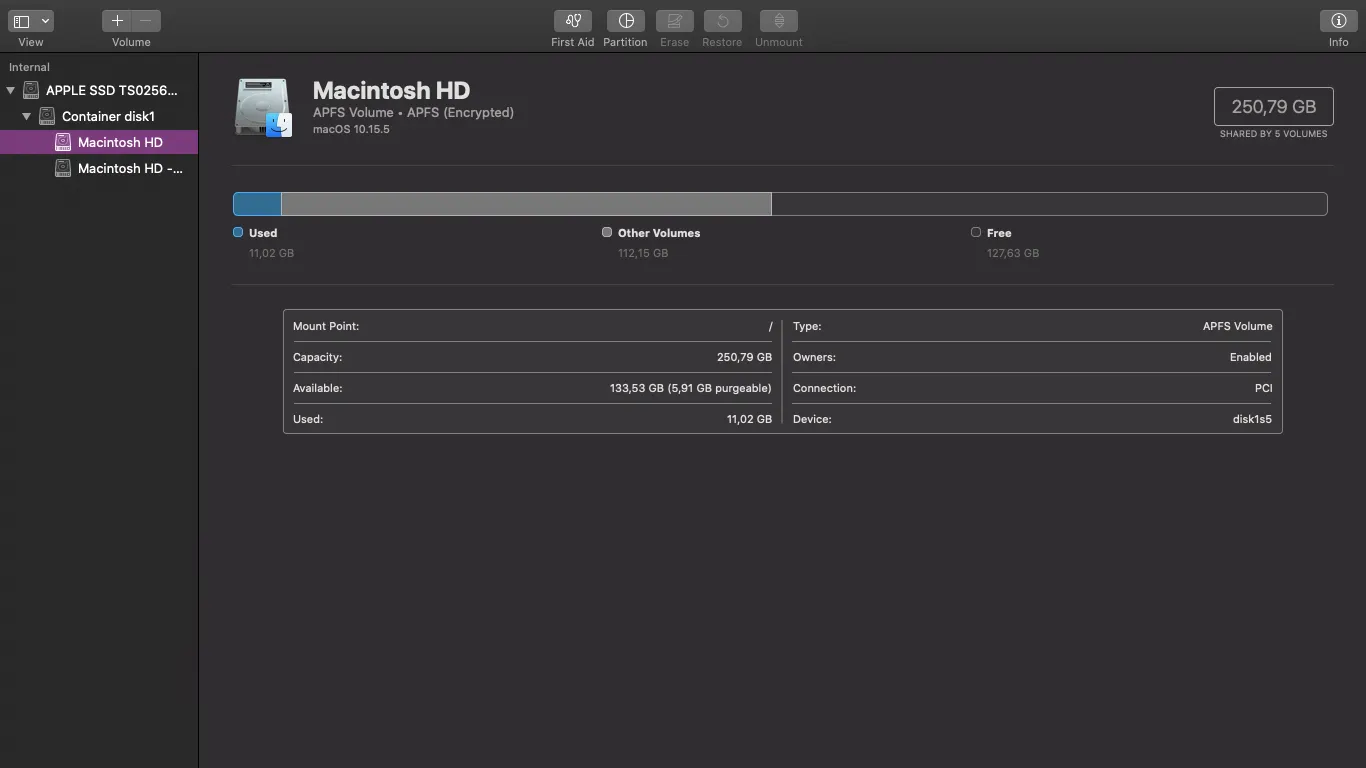Select the second Macintosh HD - volume
The width and height of the screenshot is (1366, 768).
click(x=130, y=168)
